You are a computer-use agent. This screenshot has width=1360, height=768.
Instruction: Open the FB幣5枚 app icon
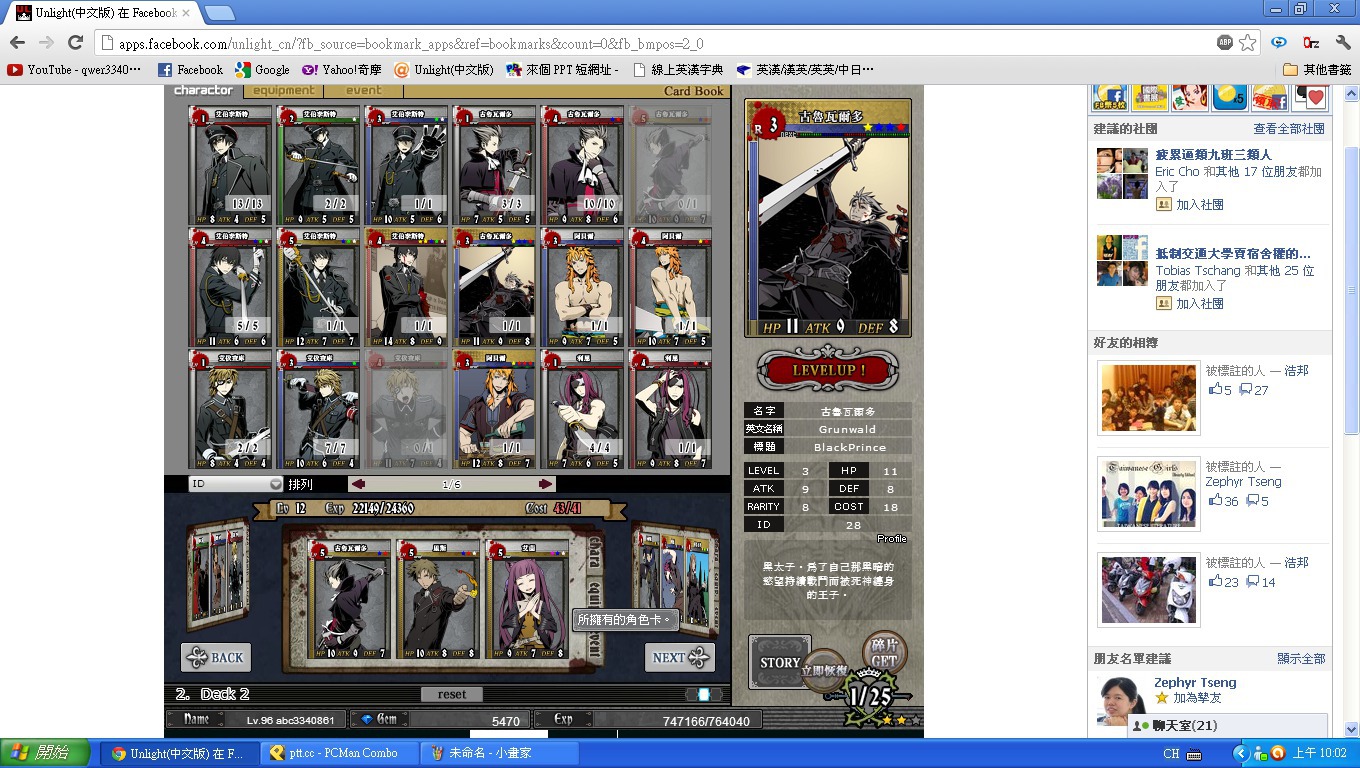tap(1110, 97)
